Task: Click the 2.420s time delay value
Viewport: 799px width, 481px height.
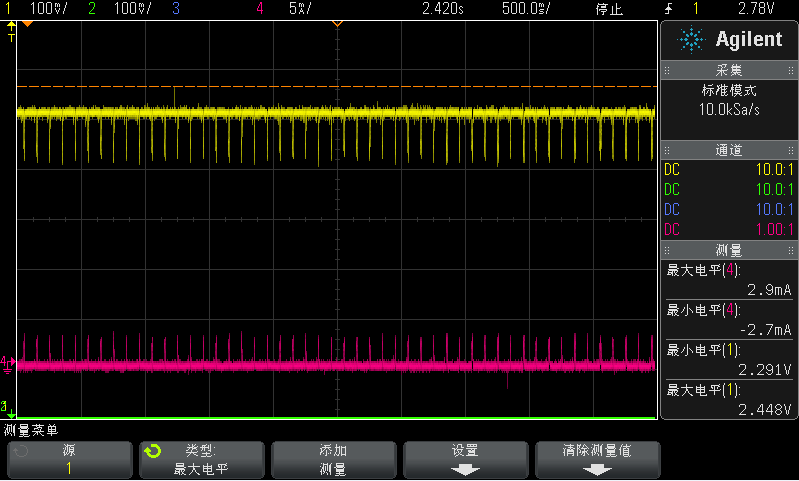Action: pos(442,8)
